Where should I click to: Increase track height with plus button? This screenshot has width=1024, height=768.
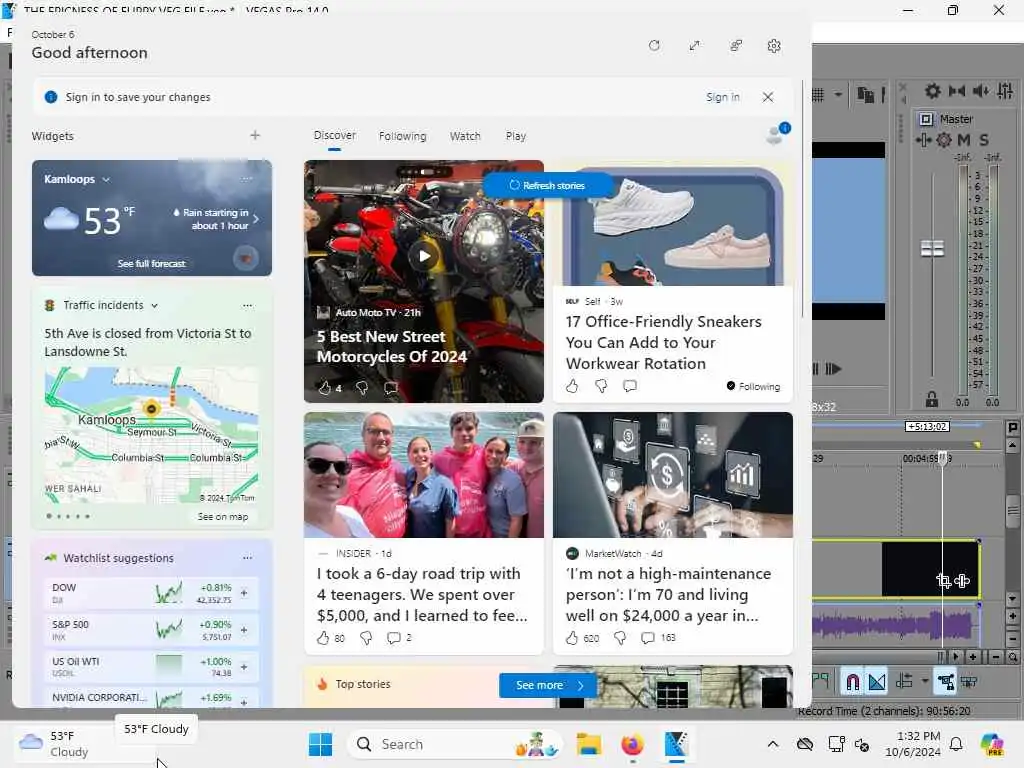pyautogui.click(x=1012, y=616)
